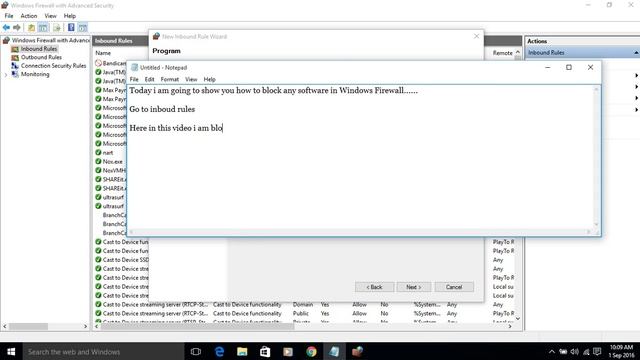Click the Forward arrow in the firewall toolbar
This screenshot has height=360, width=640.
tap(17, 27)
